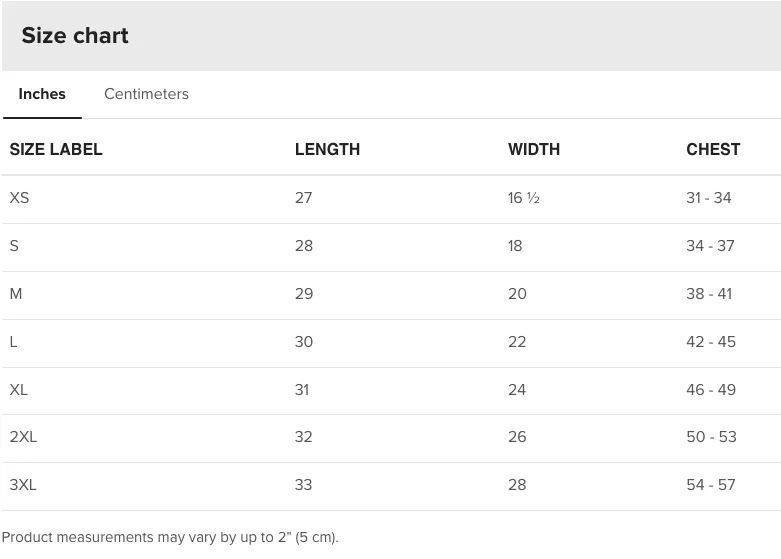Image resolution: width=781 pixels, height=559 pixels.
Task: Select the S size row label
Action: click(x=14, y=246)
